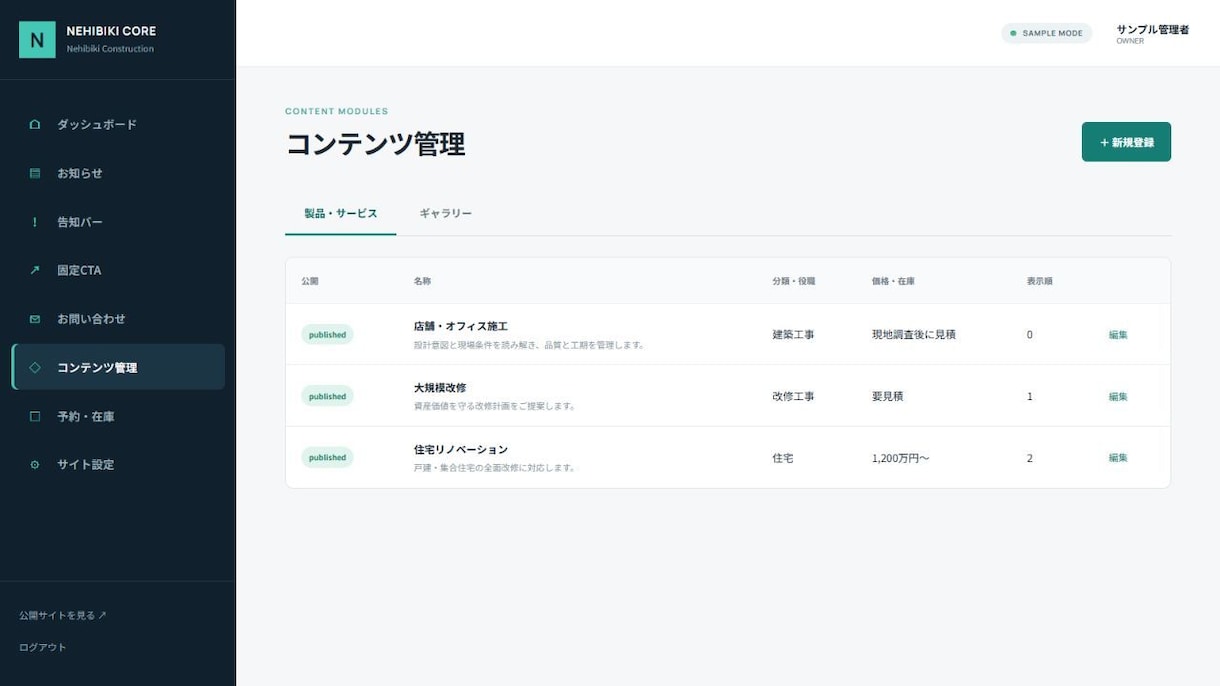The image size is (1220, 686).
Task: Open お問い合わせ in the sidebar
Action: point(118,319)
